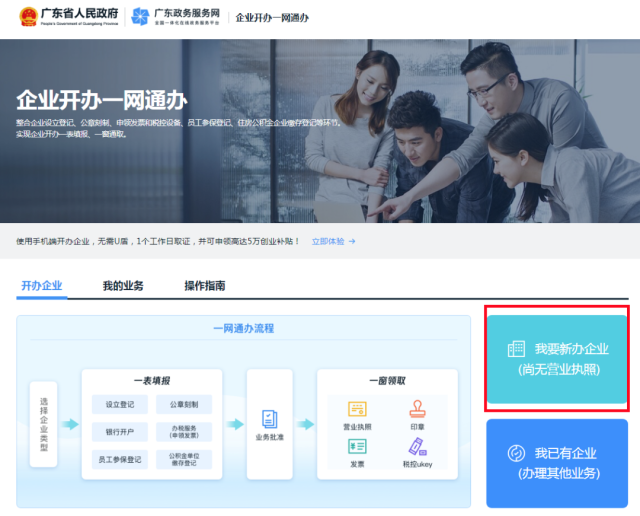Click the 一窗领取 heading
The height and width of the screenshot is (516, 640).
tap(387, 381)
